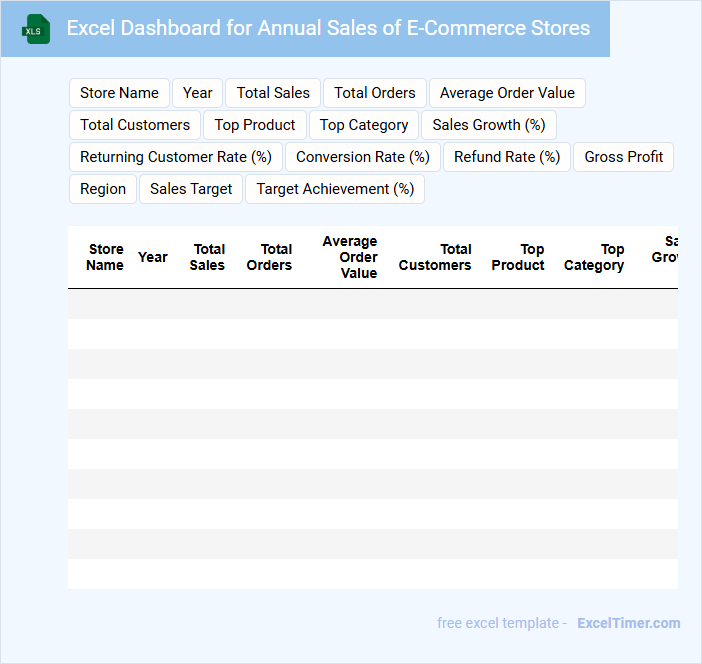Click the Total Sales tag
702x664 pixels.
point(273,93)
